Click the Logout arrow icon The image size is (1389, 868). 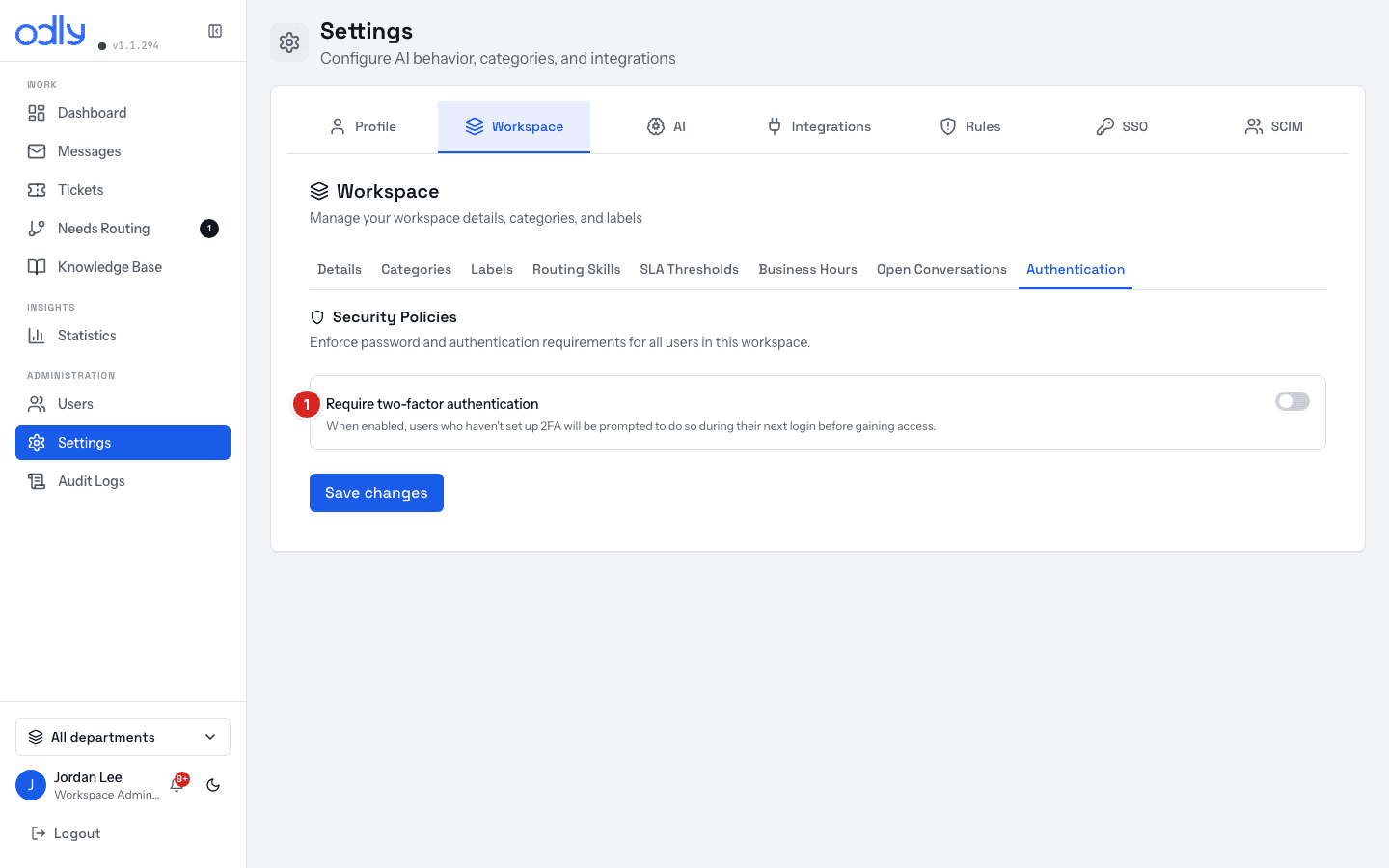pos(39,833)
